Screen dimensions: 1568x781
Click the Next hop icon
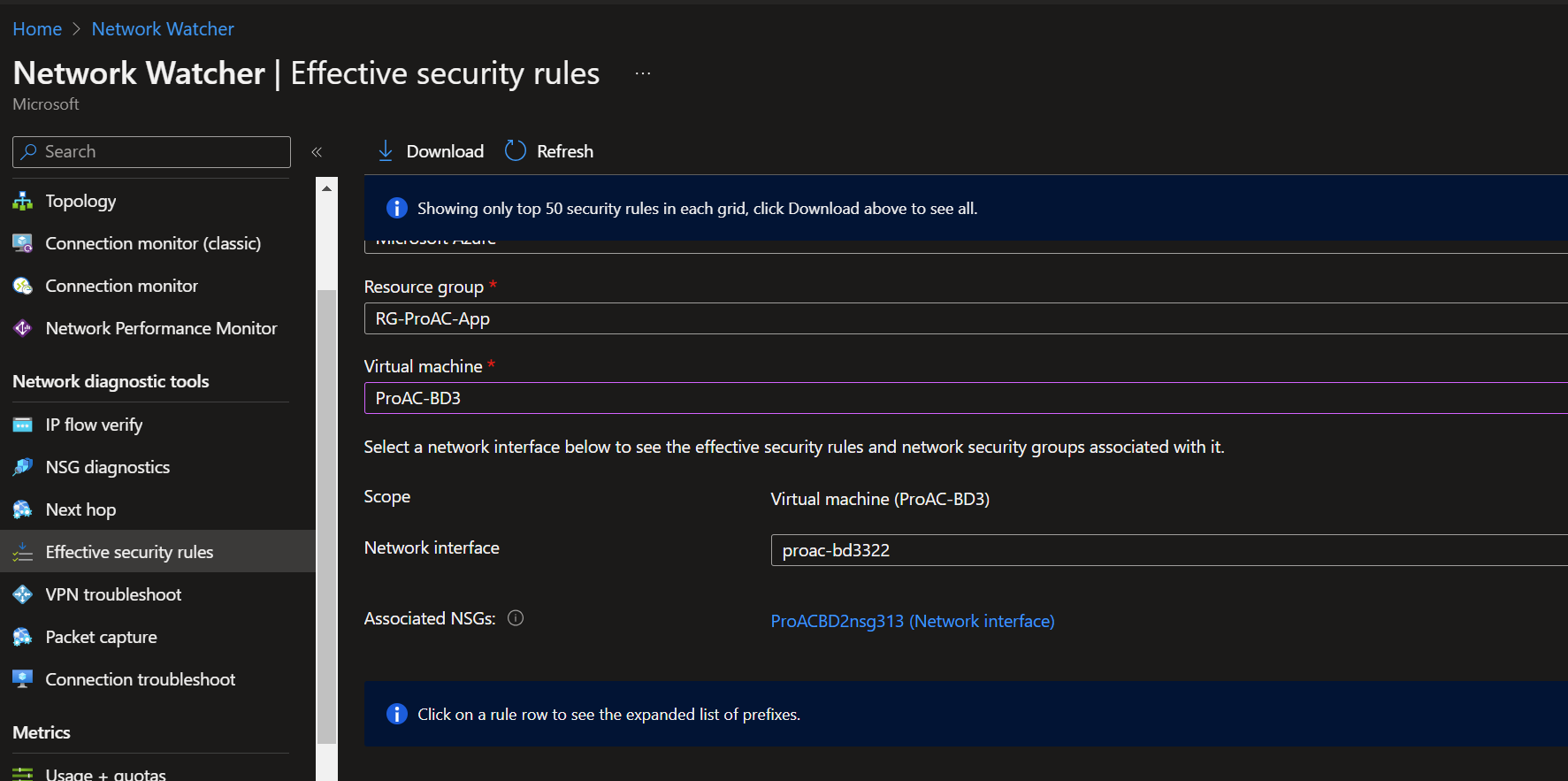coord(22,509)
